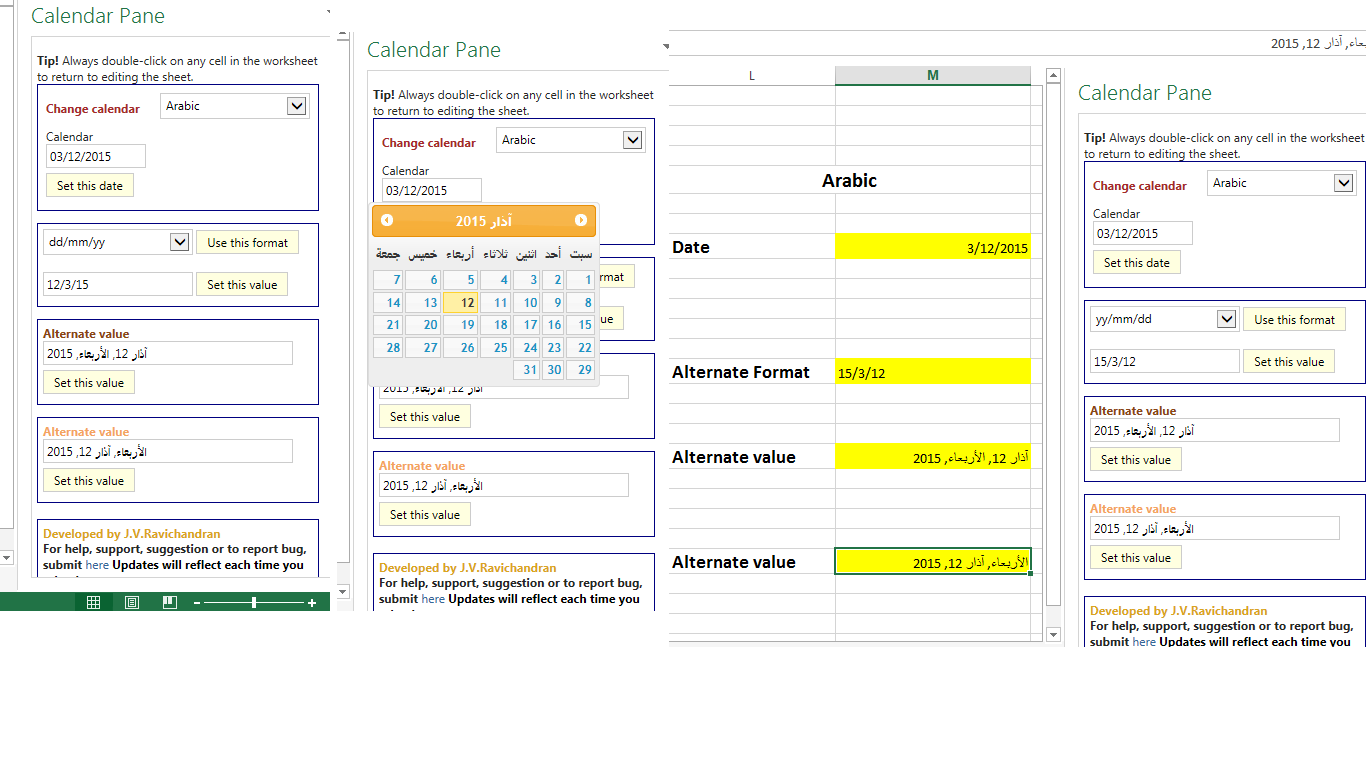The height and width of the screenshot is (768, 1366).
Task: Click the 15/3/12 input field
Action: 1165,361
